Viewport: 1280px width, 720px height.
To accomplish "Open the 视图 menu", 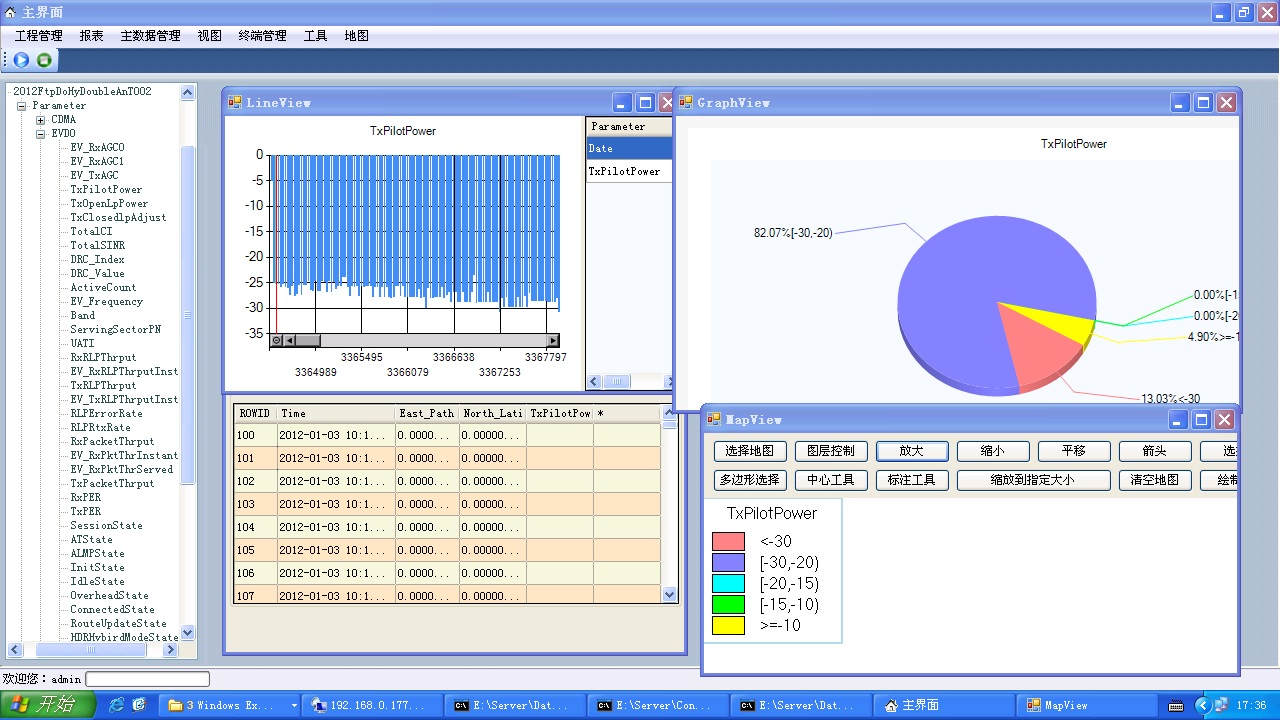I will click(210, 35).
